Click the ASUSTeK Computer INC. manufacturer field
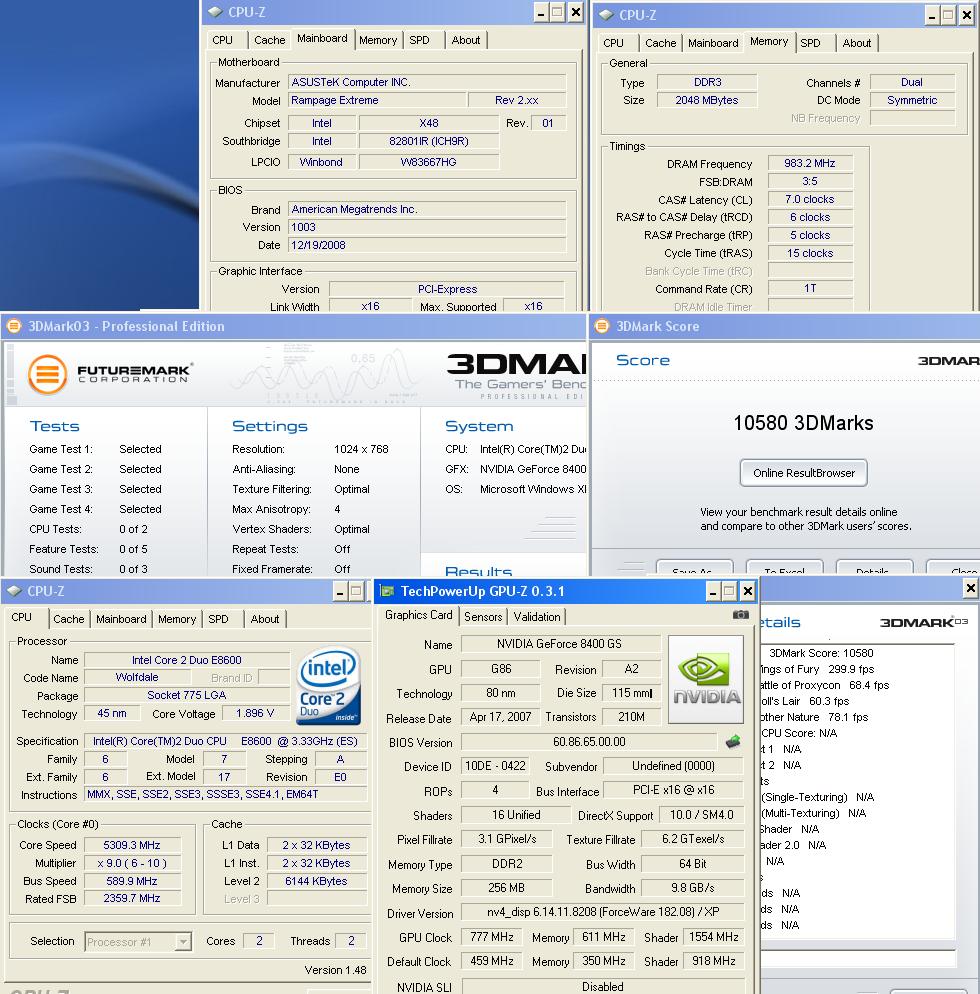Screen dimensions: 980x994 (427, 82)
